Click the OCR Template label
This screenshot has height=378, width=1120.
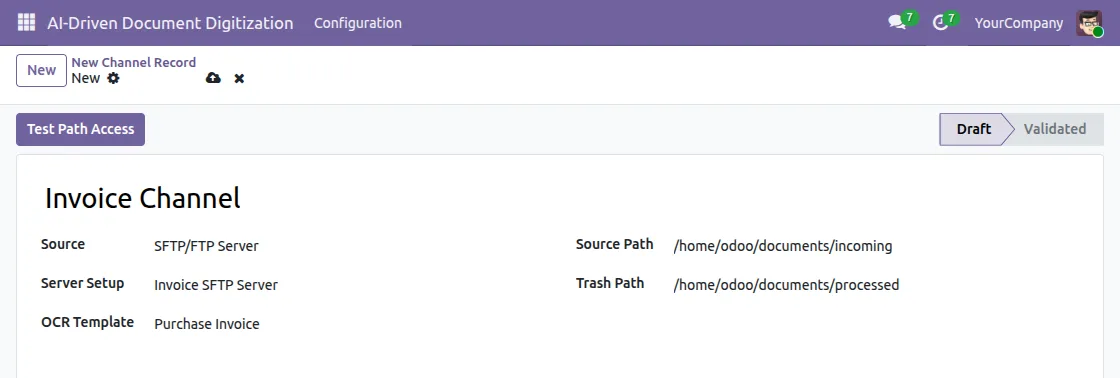point(87,322)
